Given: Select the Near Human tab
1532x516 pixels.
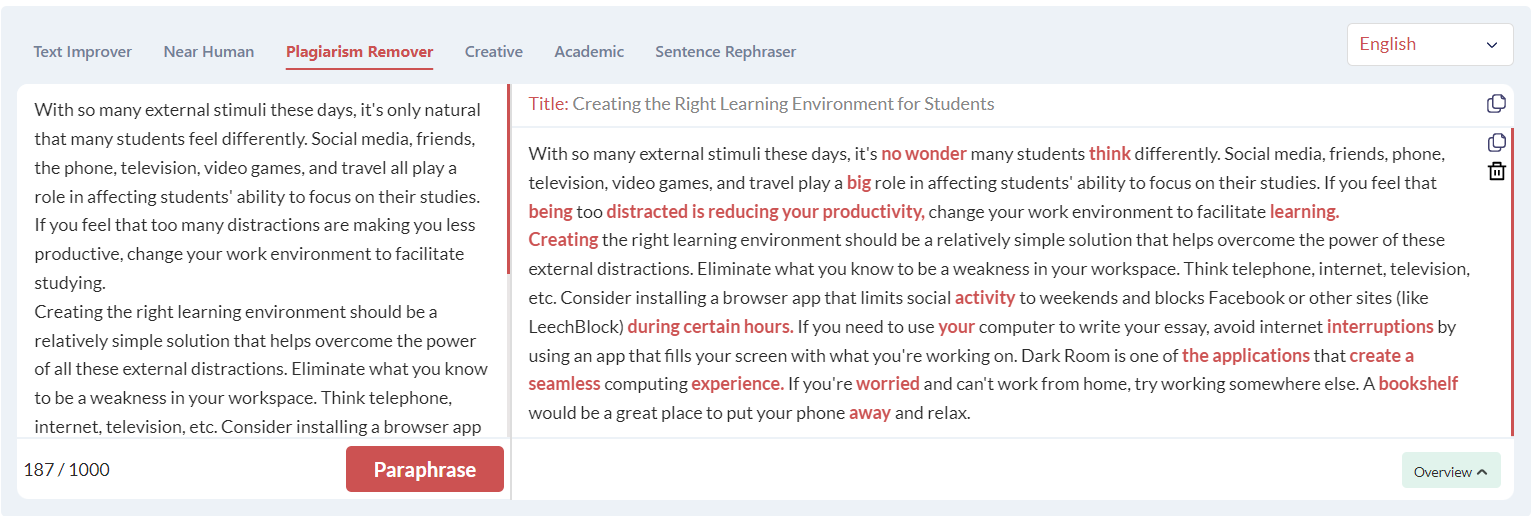Looking at the screenshot, I should click(209, 51).
